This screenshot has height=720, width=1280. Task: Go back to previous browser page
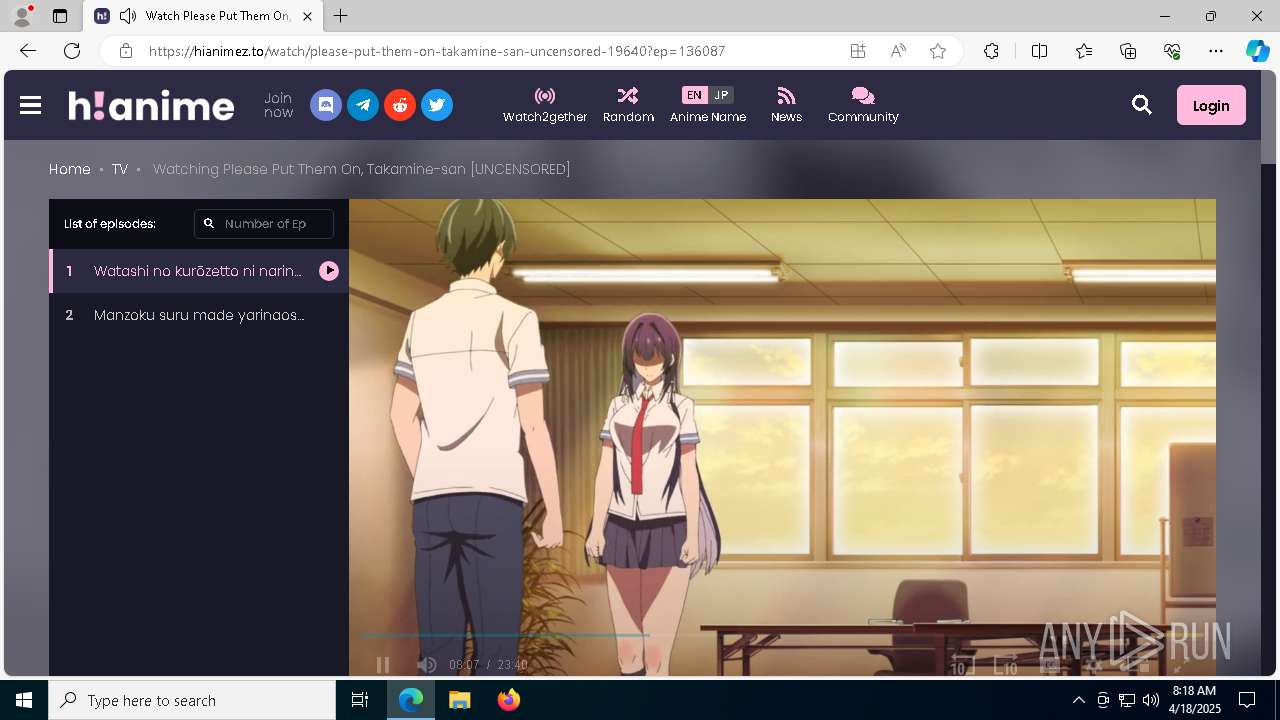pyautogui.click(x=28, y=51)
